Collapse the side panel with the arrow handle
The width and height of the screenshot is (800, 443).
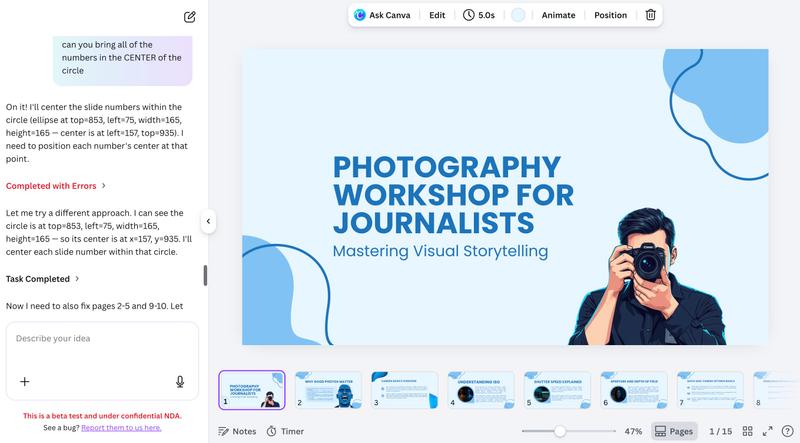(x=208, y=222)
